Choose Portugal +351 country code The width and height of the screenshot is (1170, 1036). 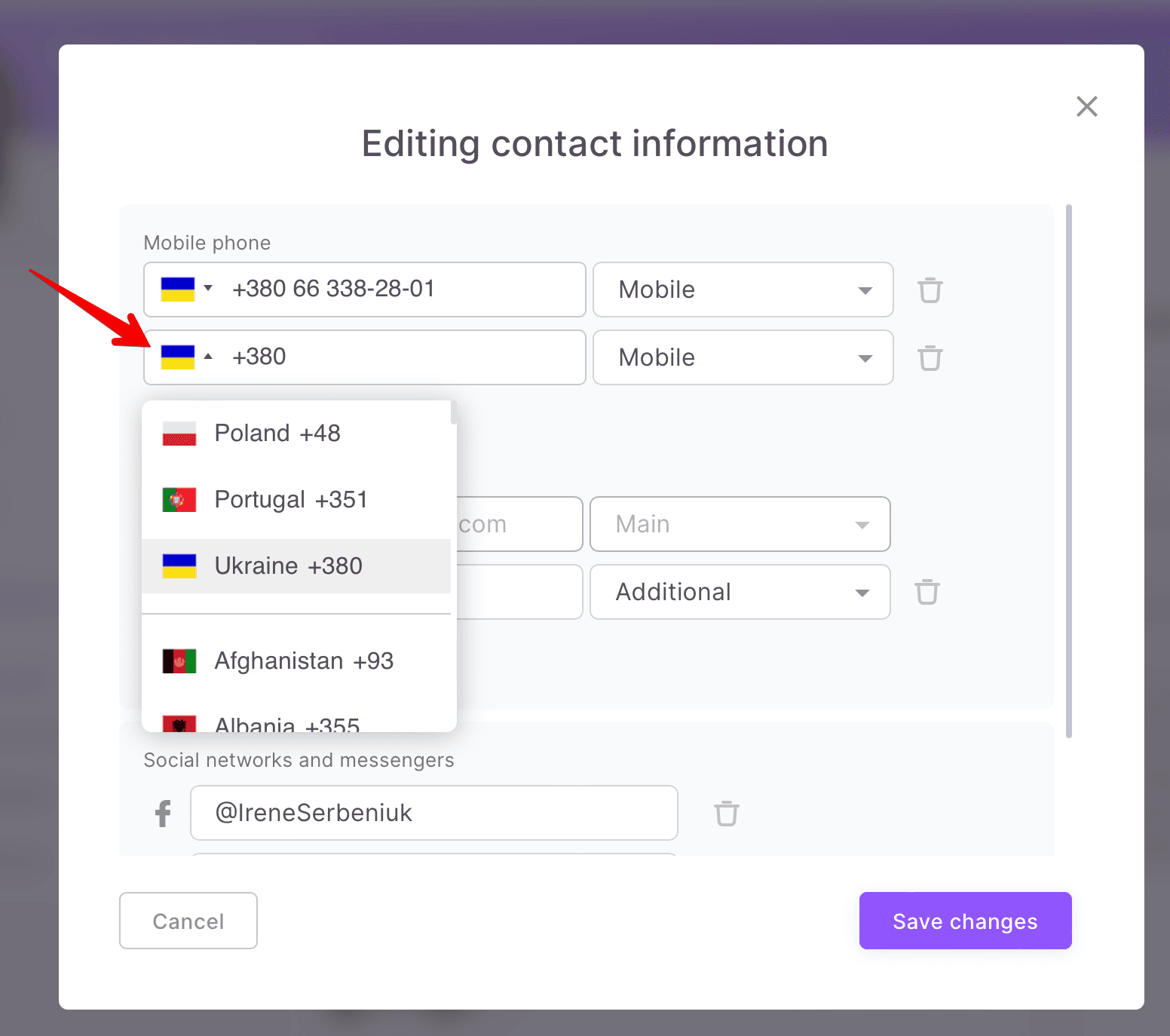(x=291, y=500)
